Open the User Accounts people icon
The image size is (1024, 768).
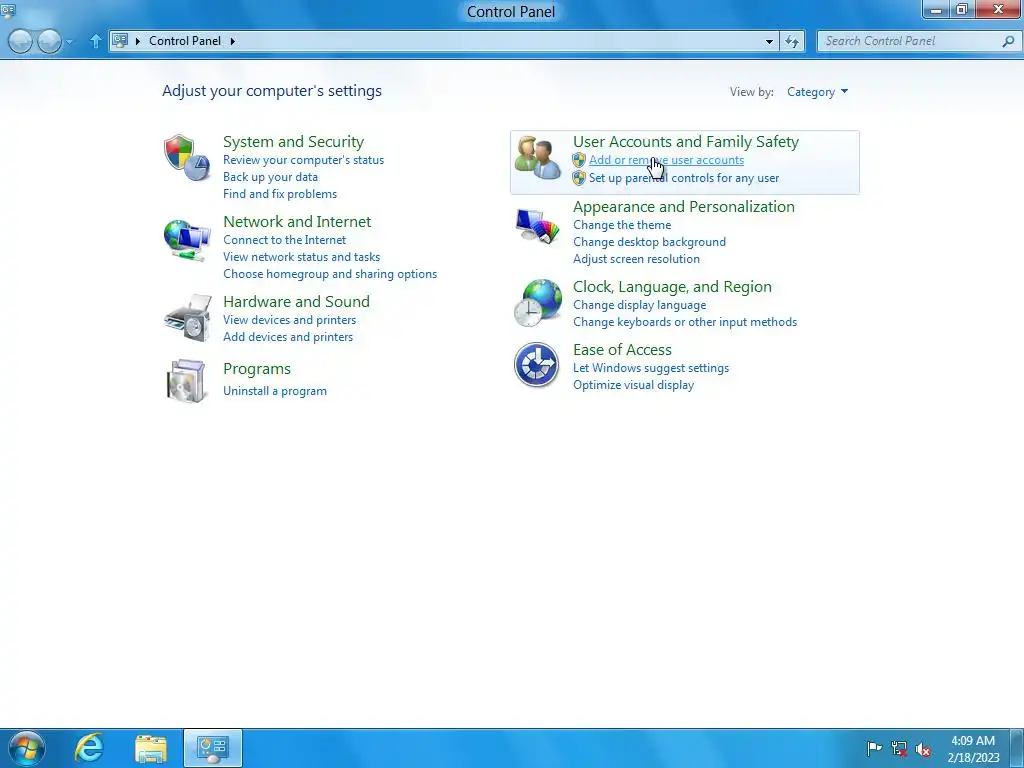(537, 157)
